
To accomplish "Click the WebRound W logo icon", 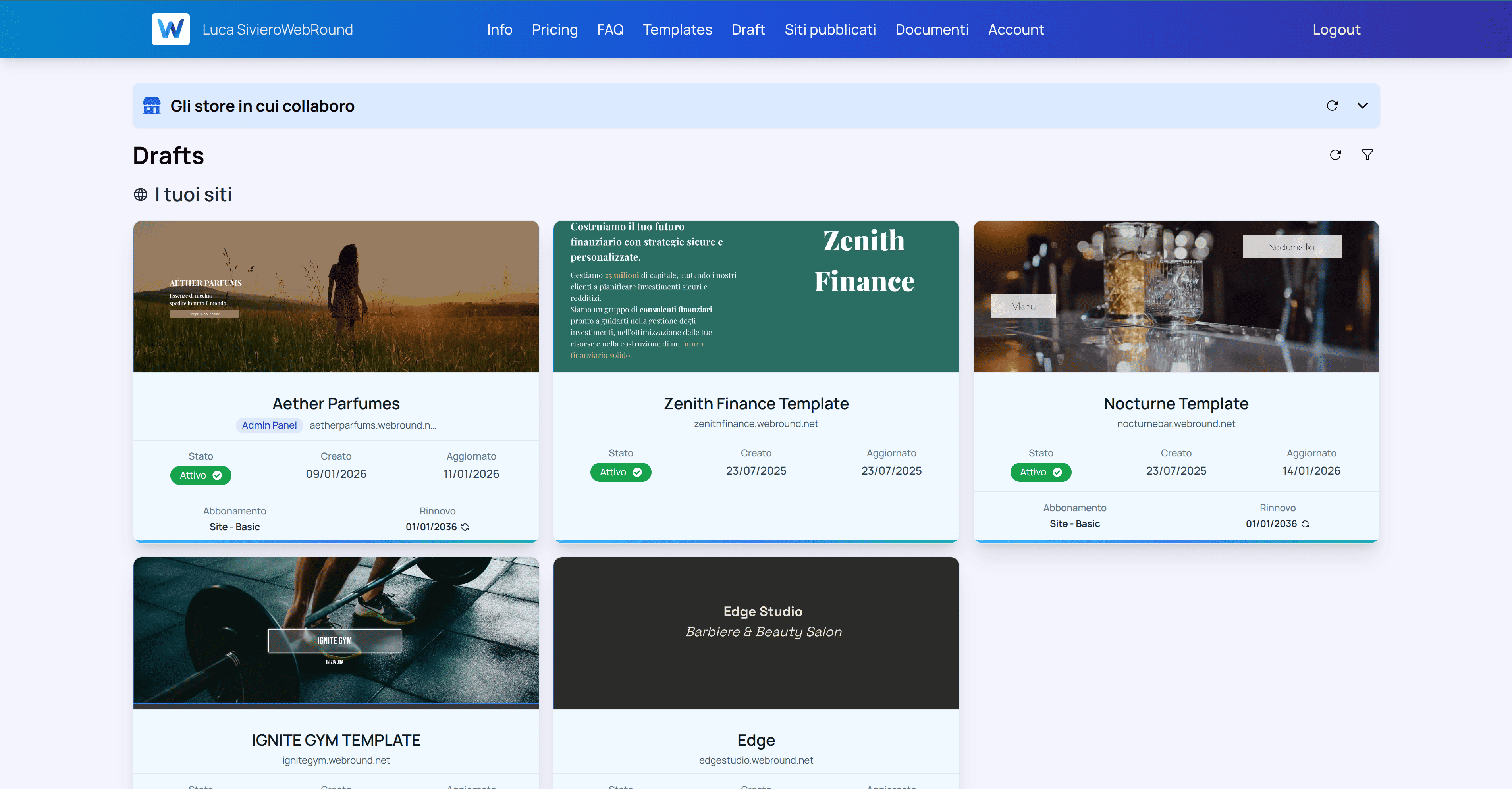I will pos(170,29).
